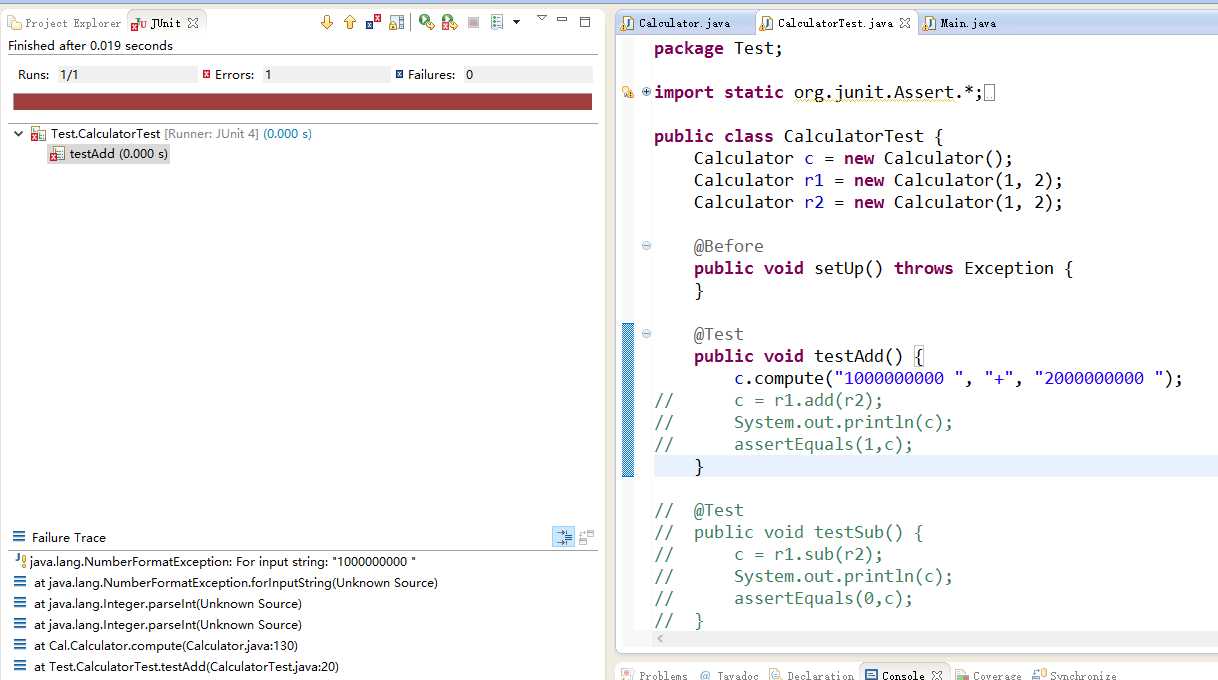Open Problems tab
1218x680 pixels.
click(654, 676)
